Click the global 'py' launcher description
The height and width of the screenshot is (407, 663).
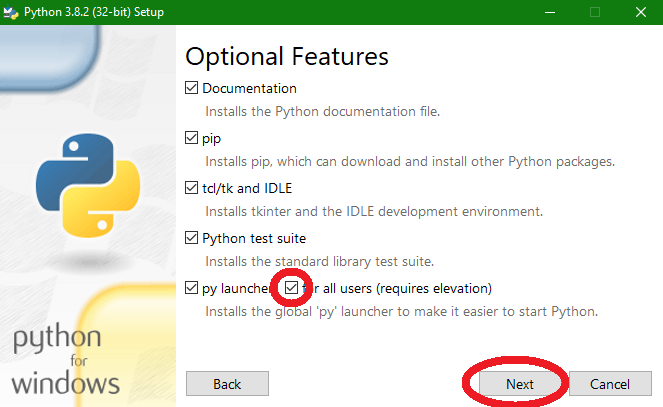pos(402,312)
